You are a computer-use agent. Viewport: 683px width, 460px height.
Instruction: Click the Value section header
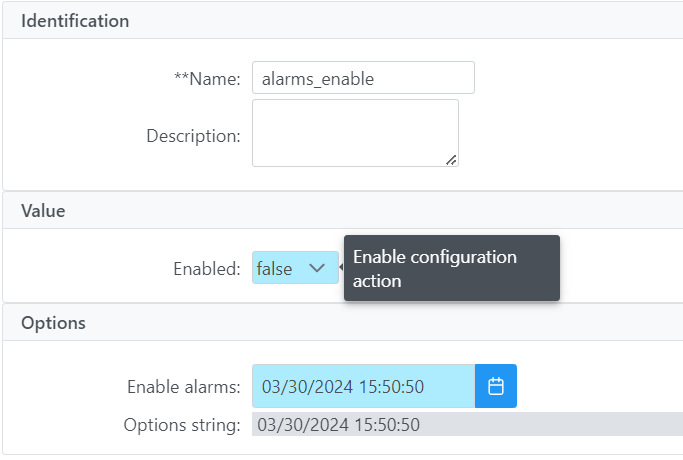43,210
